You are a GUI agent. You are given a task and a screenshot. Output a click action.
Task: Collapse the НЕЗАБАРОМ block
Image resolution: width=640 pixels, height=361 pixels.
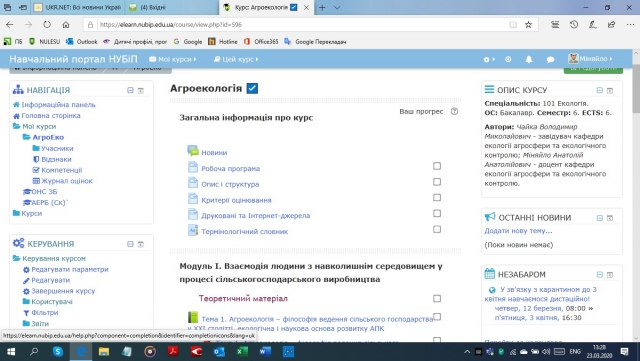600,275
